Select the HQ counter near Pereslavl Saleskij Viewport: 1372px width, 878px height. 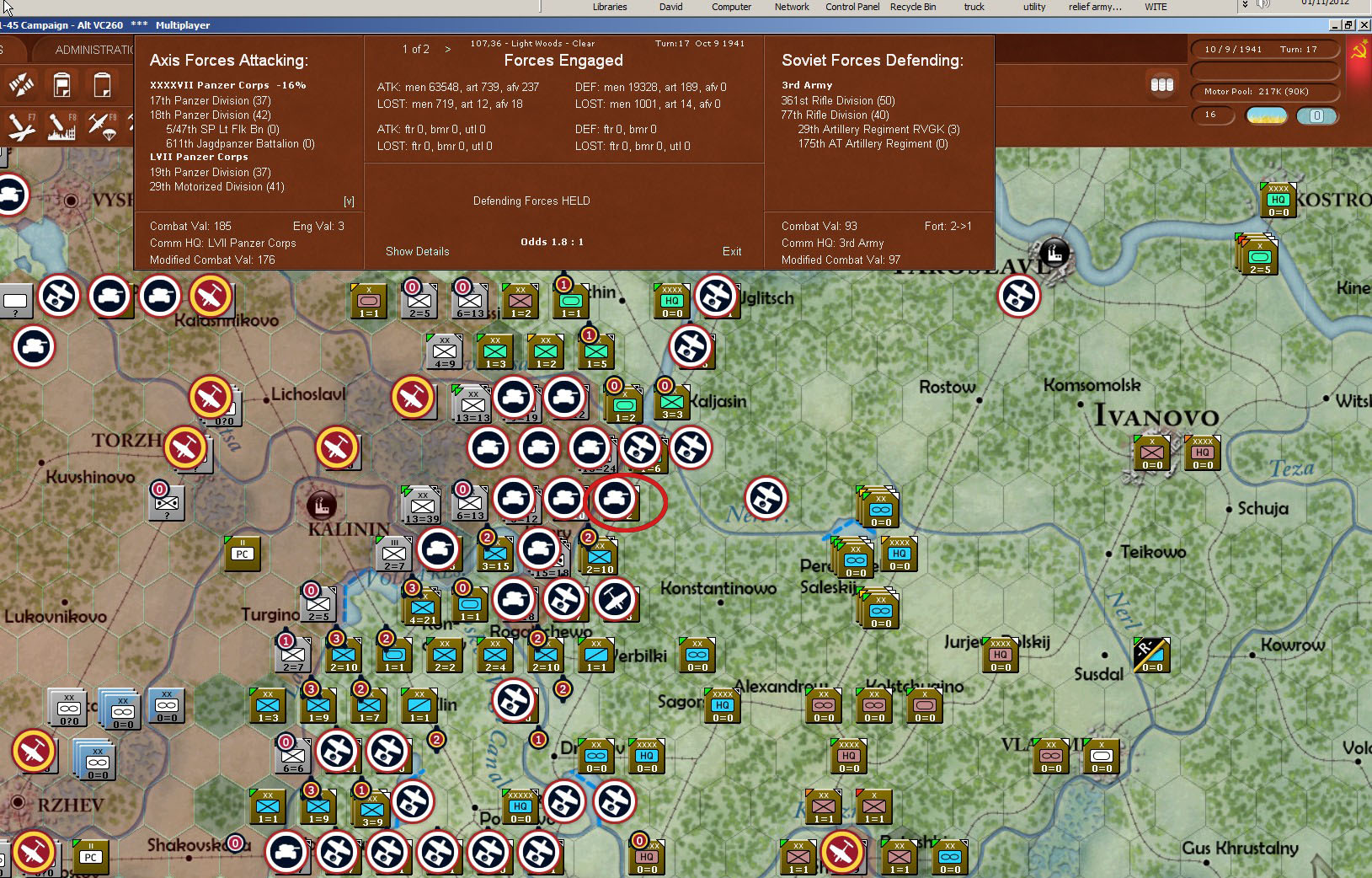click(x=900, y=554)
